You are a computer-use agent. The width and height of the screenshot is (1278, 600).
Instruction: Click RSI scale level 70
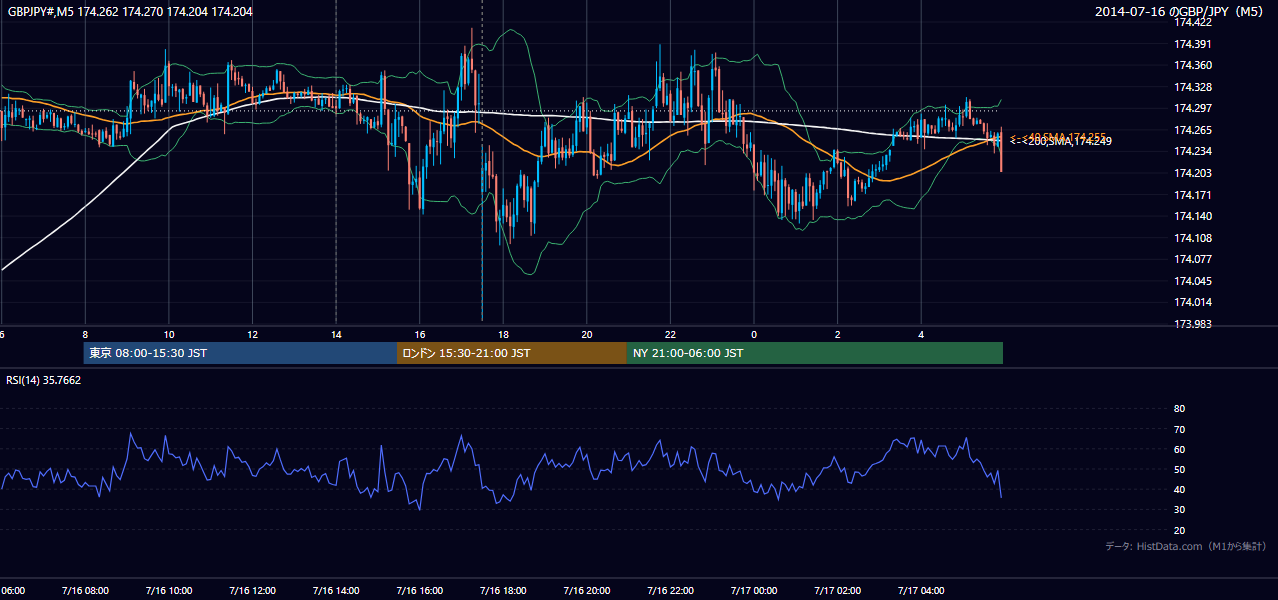click(1179, 429)
